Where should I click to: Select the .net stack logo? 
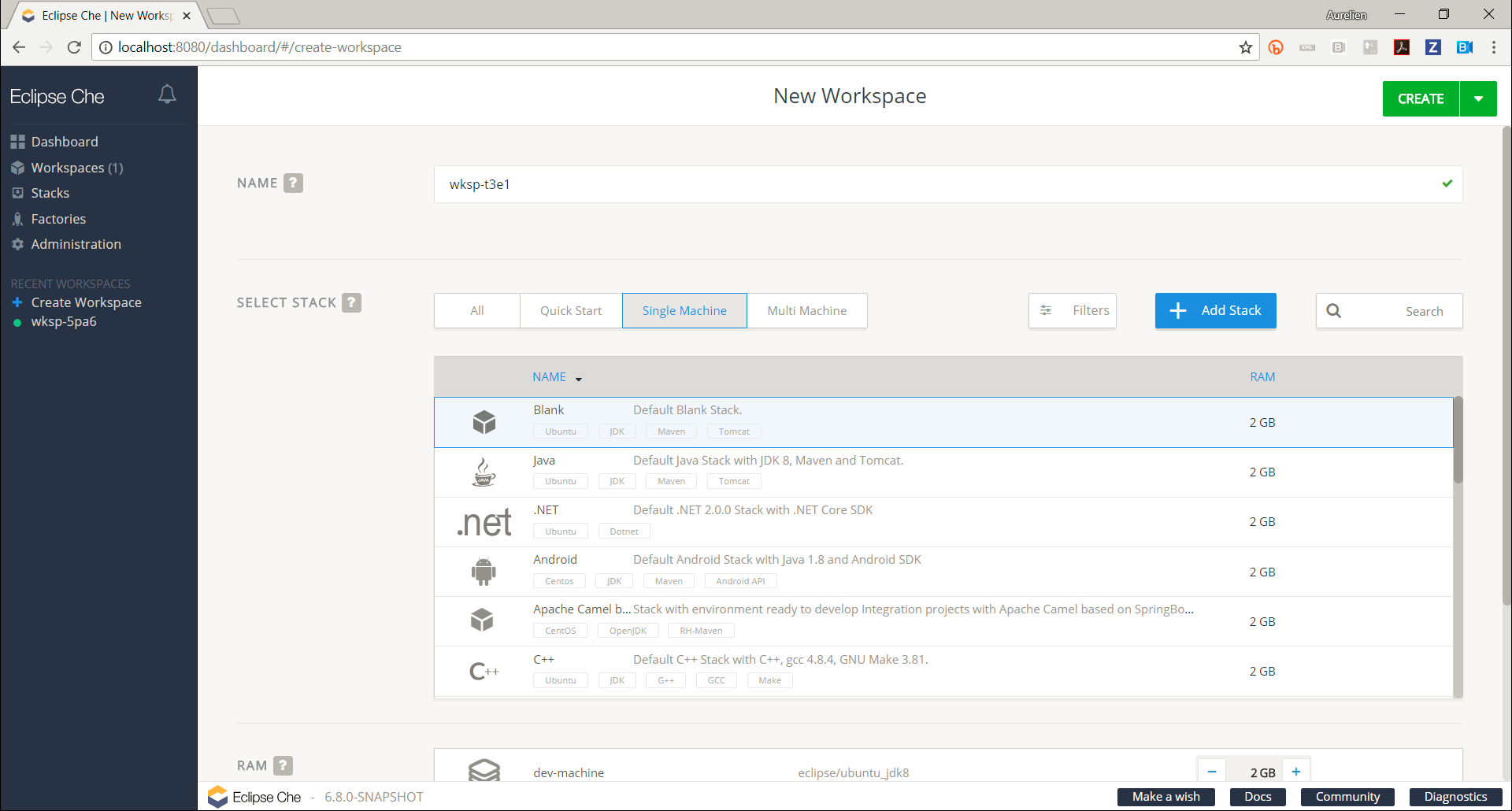[484, 523]
